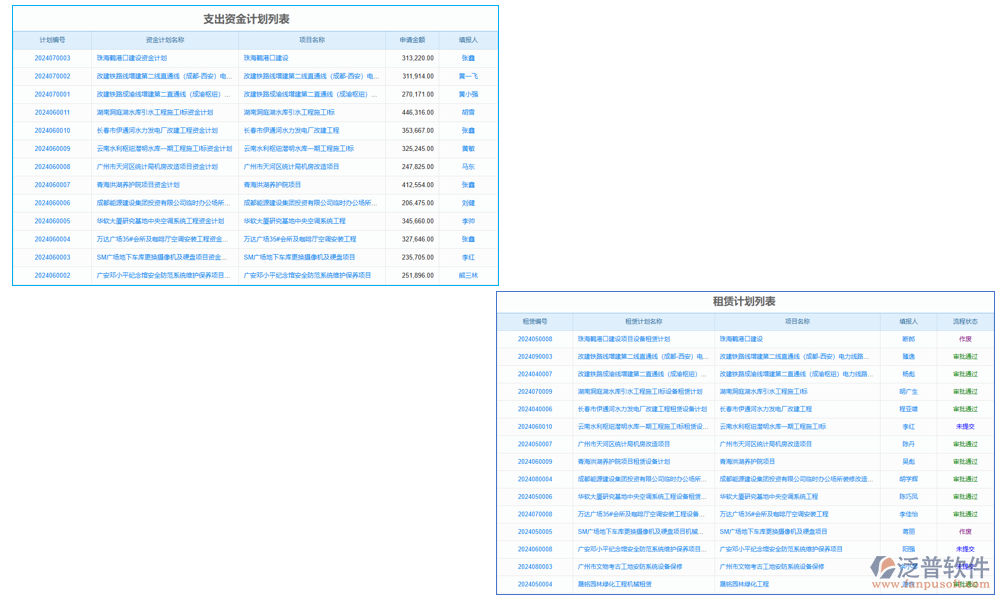Open project 晨铭园林绿化工程 in lease list
1000x600 pixels.
(x=744, y=584)
